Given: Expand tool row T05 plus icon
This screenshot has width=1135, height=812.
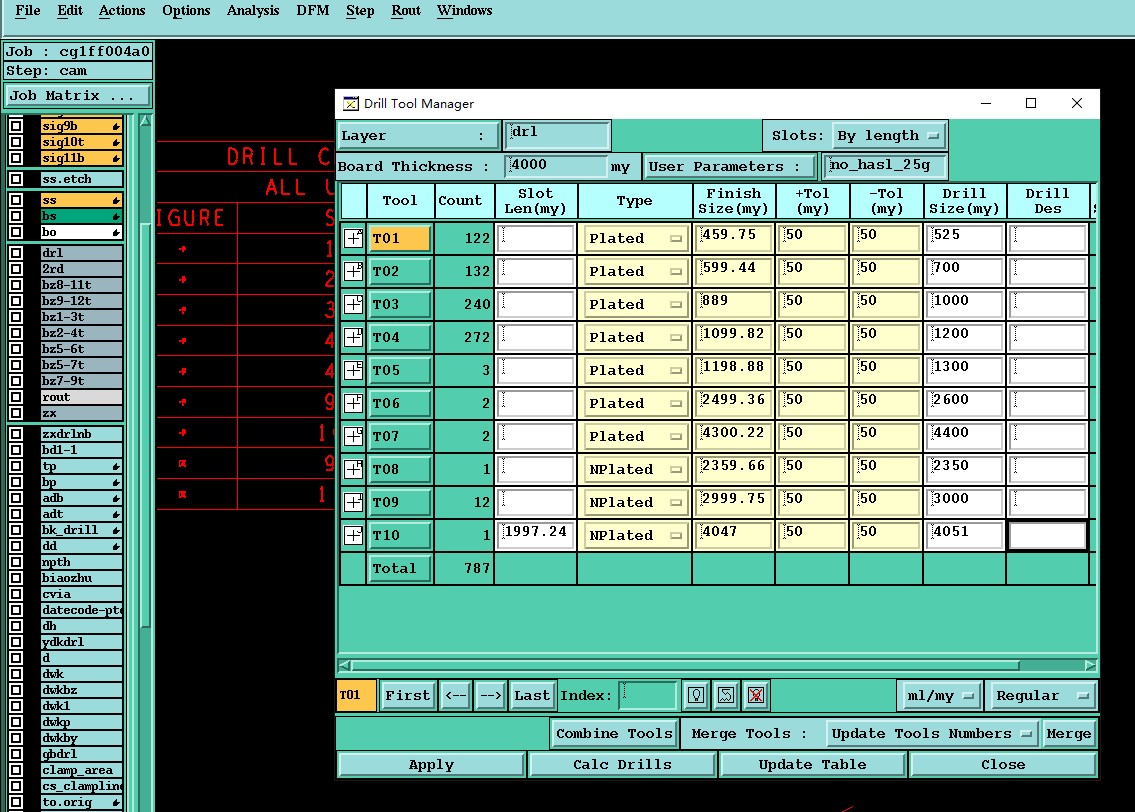Looking at the screenshot, I should pos(353,370).
